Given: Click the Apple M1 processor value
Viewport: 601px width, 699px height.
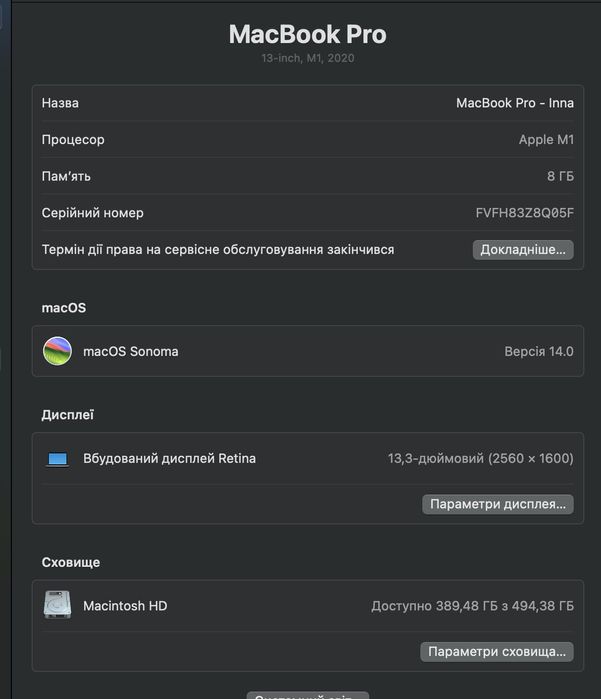Looking at the screenshot, I should 546,140.
